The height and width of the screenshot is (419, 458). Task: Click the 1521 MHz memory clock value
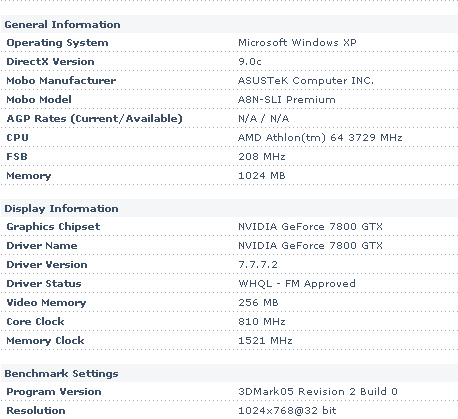tap(265, 341)
